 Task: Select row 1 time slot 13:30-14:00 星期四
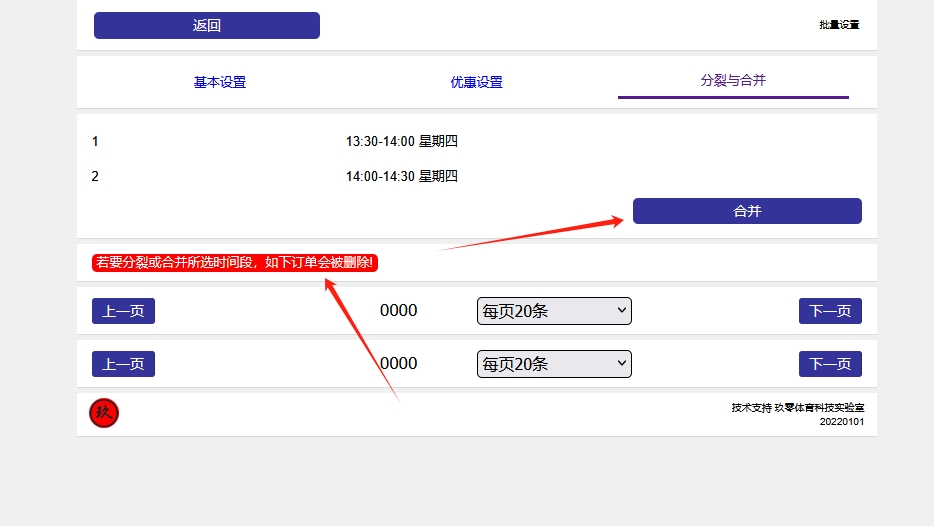pos(401,141)
